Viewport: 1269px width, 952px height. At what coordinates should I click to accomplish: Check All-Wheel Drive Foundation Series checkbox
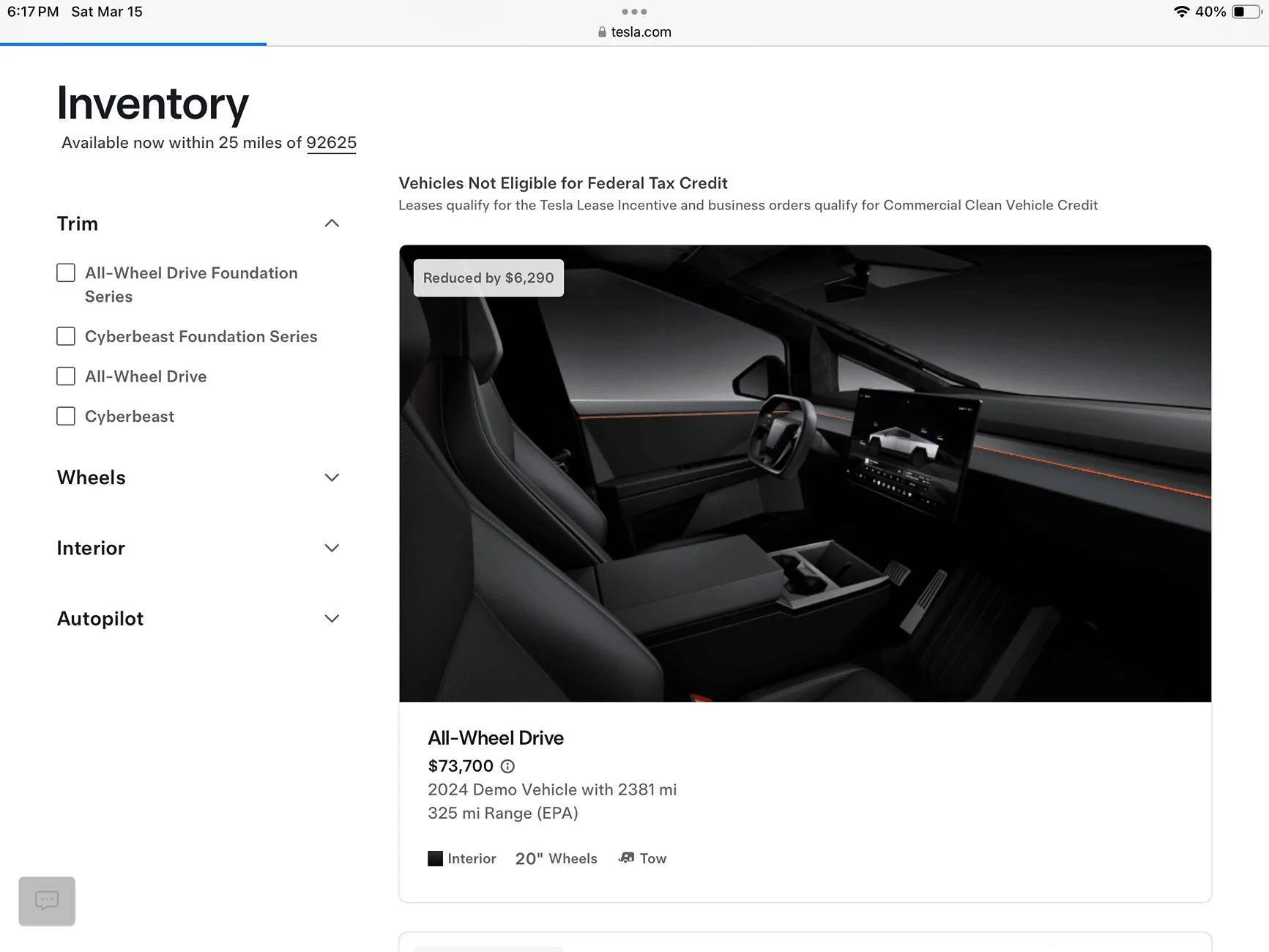66,273
